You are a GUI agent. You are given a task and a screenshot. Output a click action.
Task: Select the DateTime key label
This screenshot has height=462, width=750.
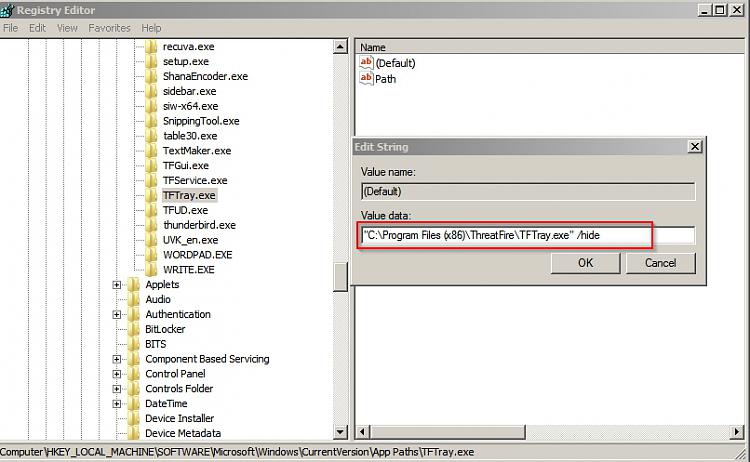click(166, 404)
